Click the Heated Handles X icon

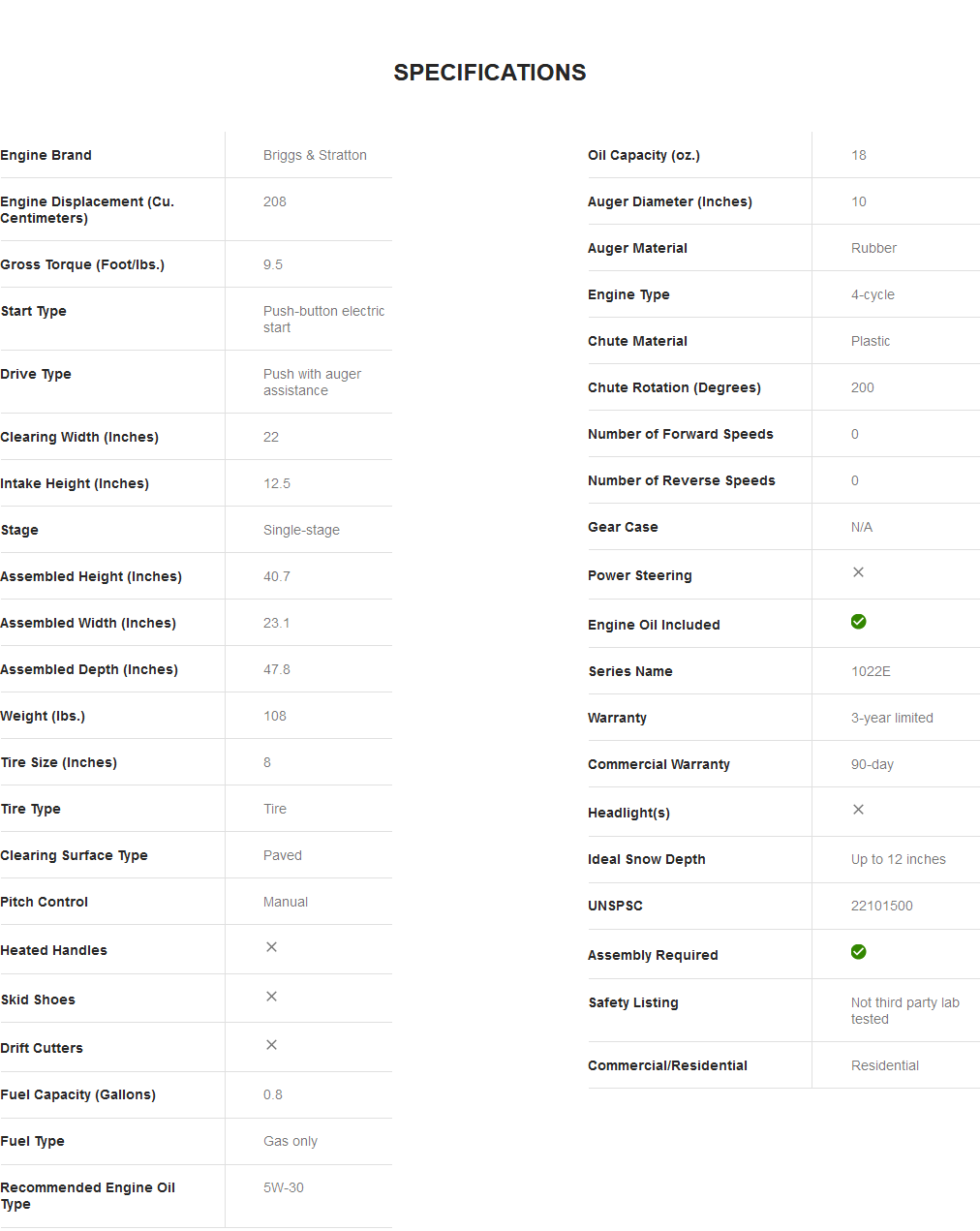coord(271,947)
